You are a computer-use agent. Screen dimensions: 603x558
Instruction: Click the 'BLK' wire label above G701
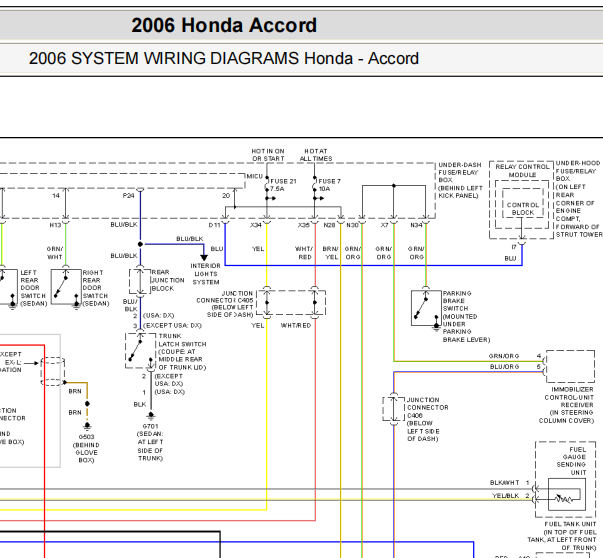(140, 404)
